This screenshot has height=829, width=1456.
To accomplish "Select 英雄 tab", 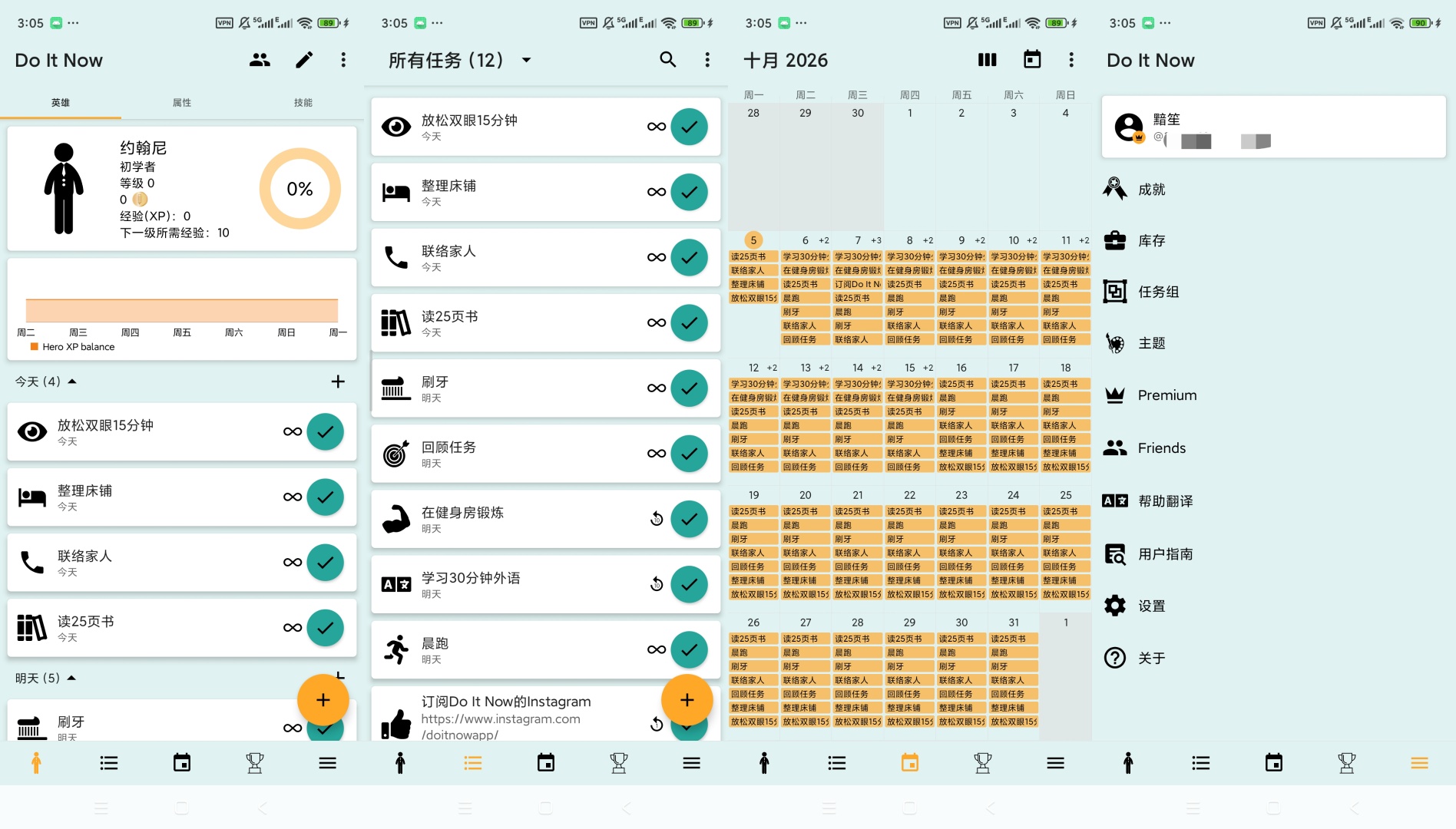I will tap(61, 102).
